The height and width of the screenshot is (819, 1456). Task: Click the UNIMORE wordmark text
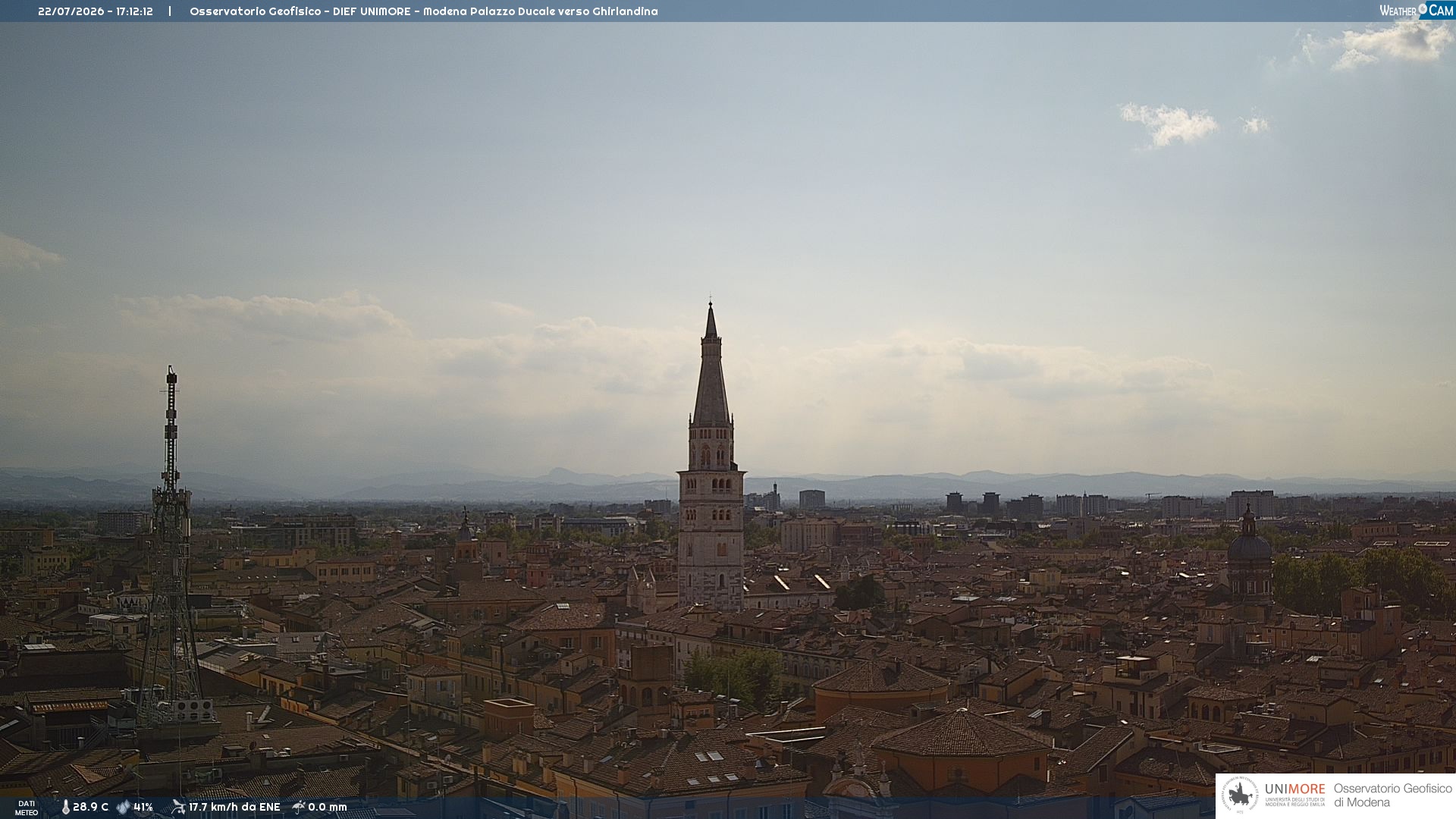pyautogui.click(x=1295, y=789)
